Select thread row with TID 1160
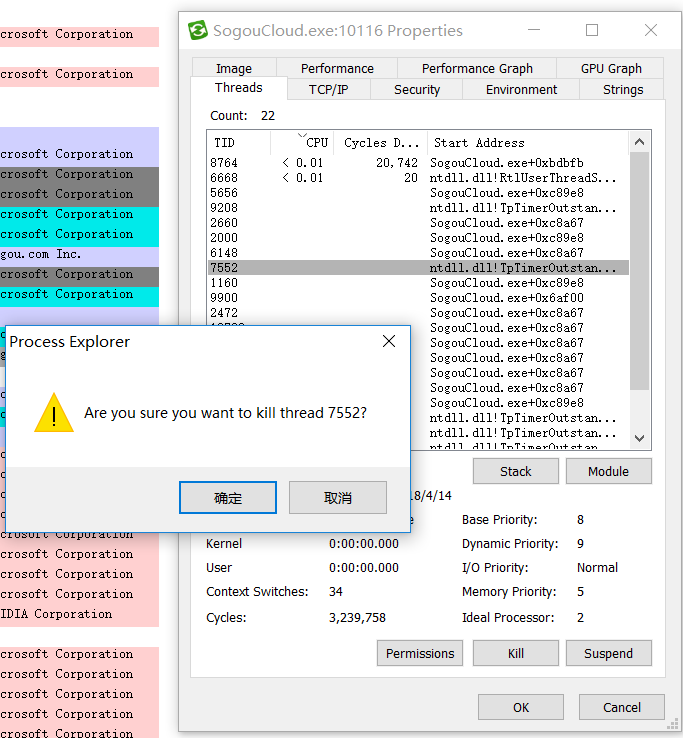The width and height of the screenshot is (683, 738). tap(418, 283)
